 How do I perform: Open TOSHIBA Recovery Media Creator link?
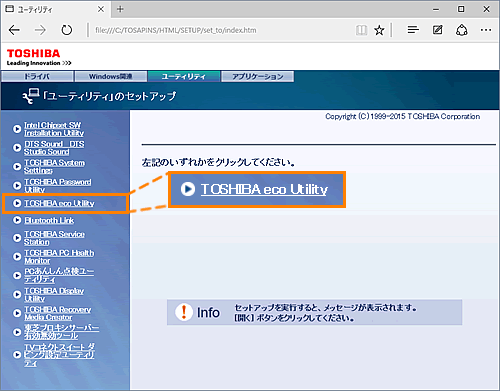pyautogui.click(x=57, y=313)
